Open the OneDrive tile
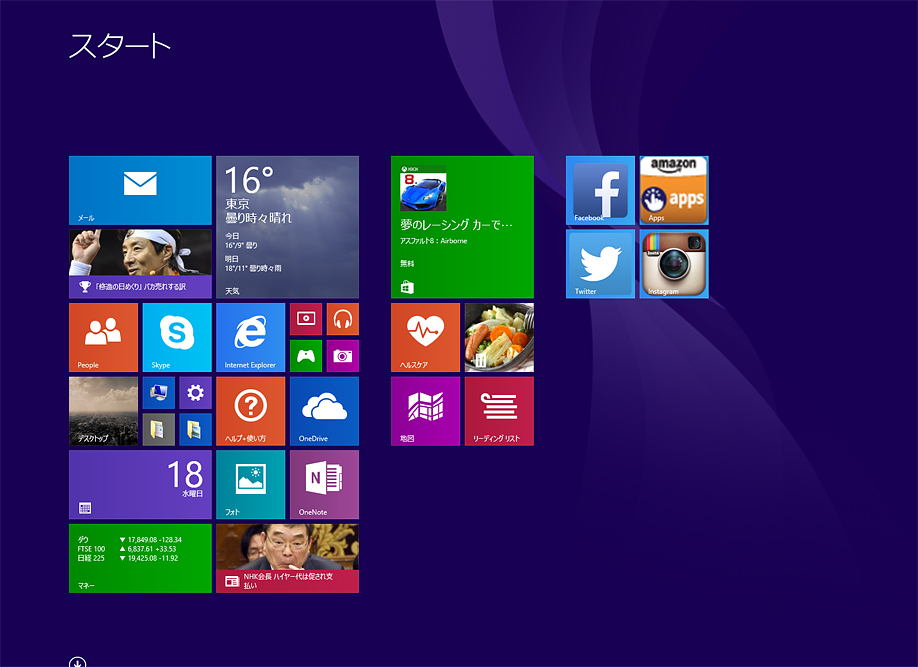 [324, 411]
